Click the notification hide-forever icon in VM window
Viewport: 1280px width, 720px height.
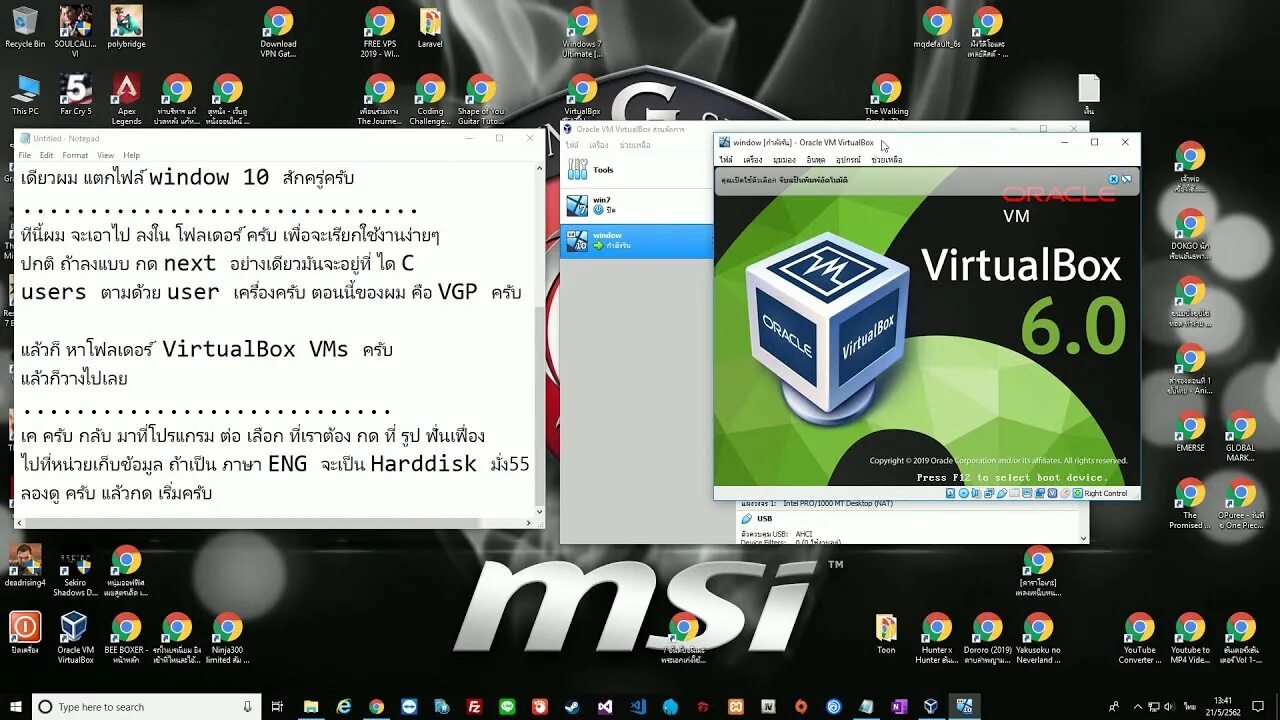[1127, 179]
